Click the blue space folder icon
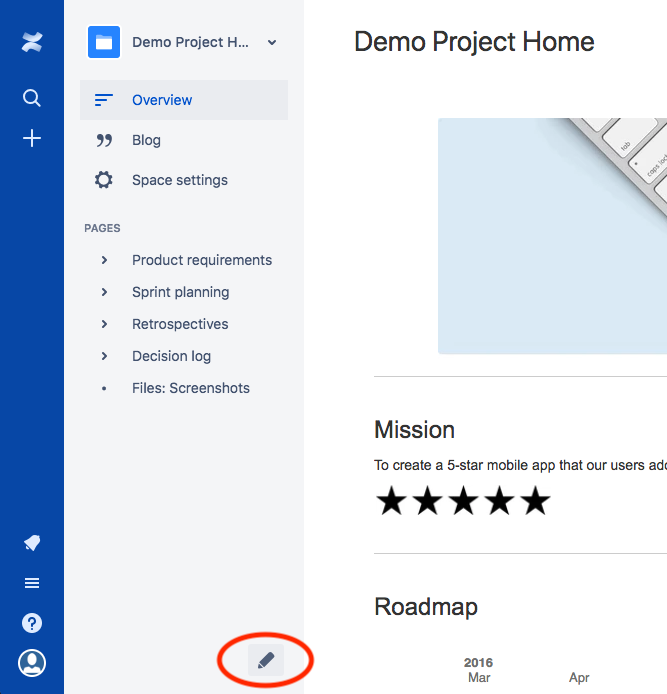The width and height of the screenshot is (667, 694). tap(104, 42)
